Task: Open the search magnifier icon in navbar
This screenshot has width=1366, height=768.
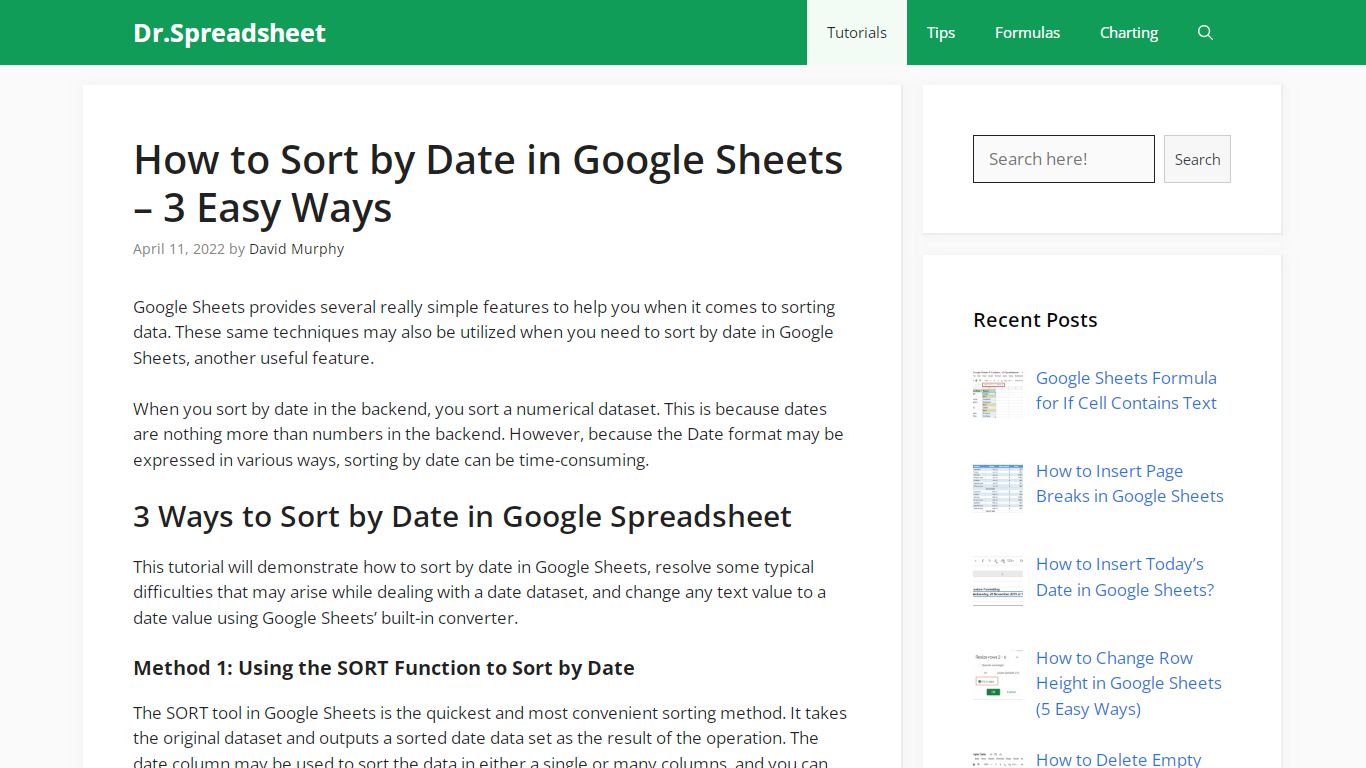Action: [1205, 33]
